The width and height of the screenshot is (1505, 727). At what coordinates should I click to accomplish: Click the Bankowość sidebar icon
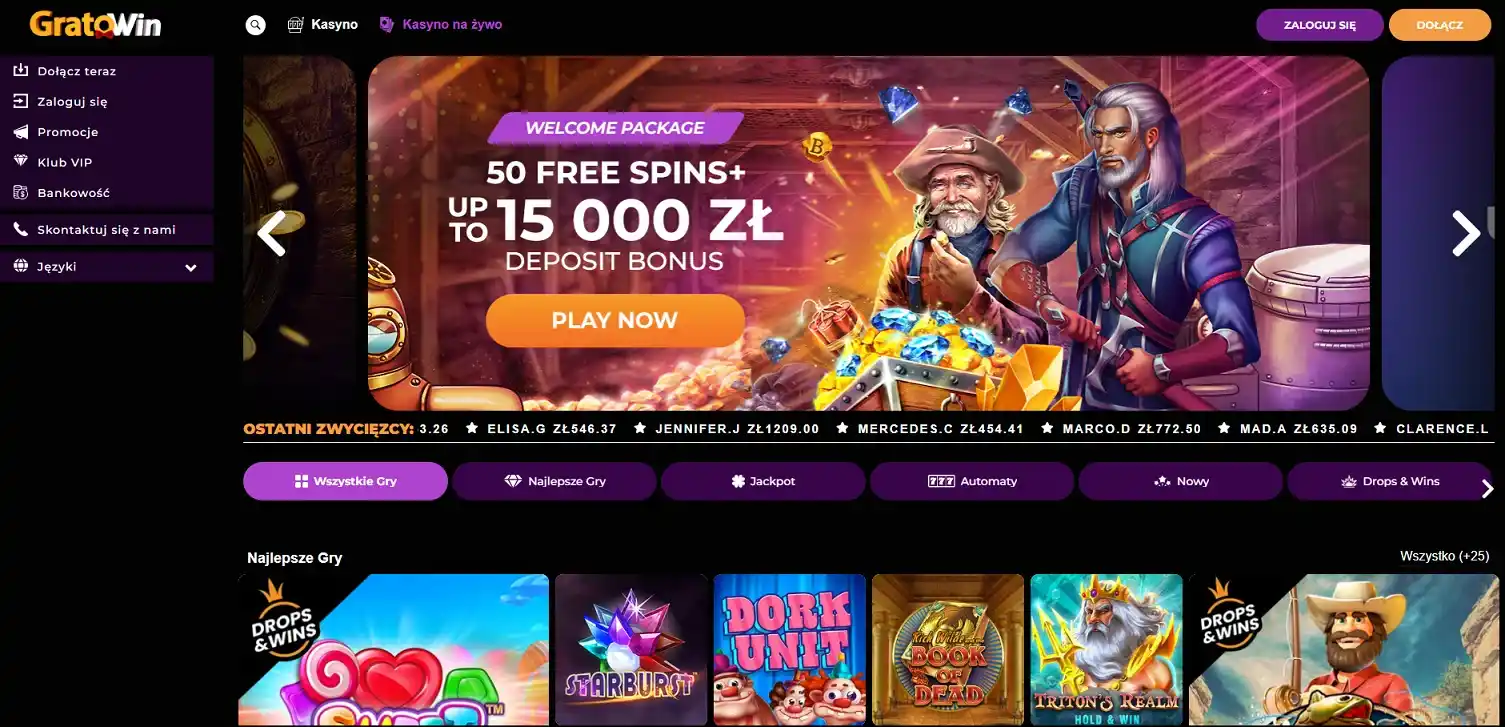pyautogui.click(x=20, y=193)
